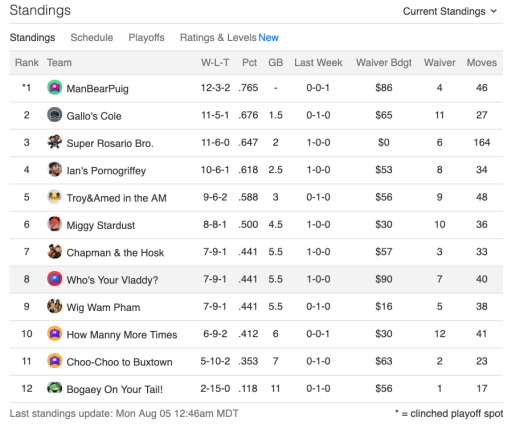
Task: Select Bogaey On Your Tail! avatar
Action: pos(54,388)
